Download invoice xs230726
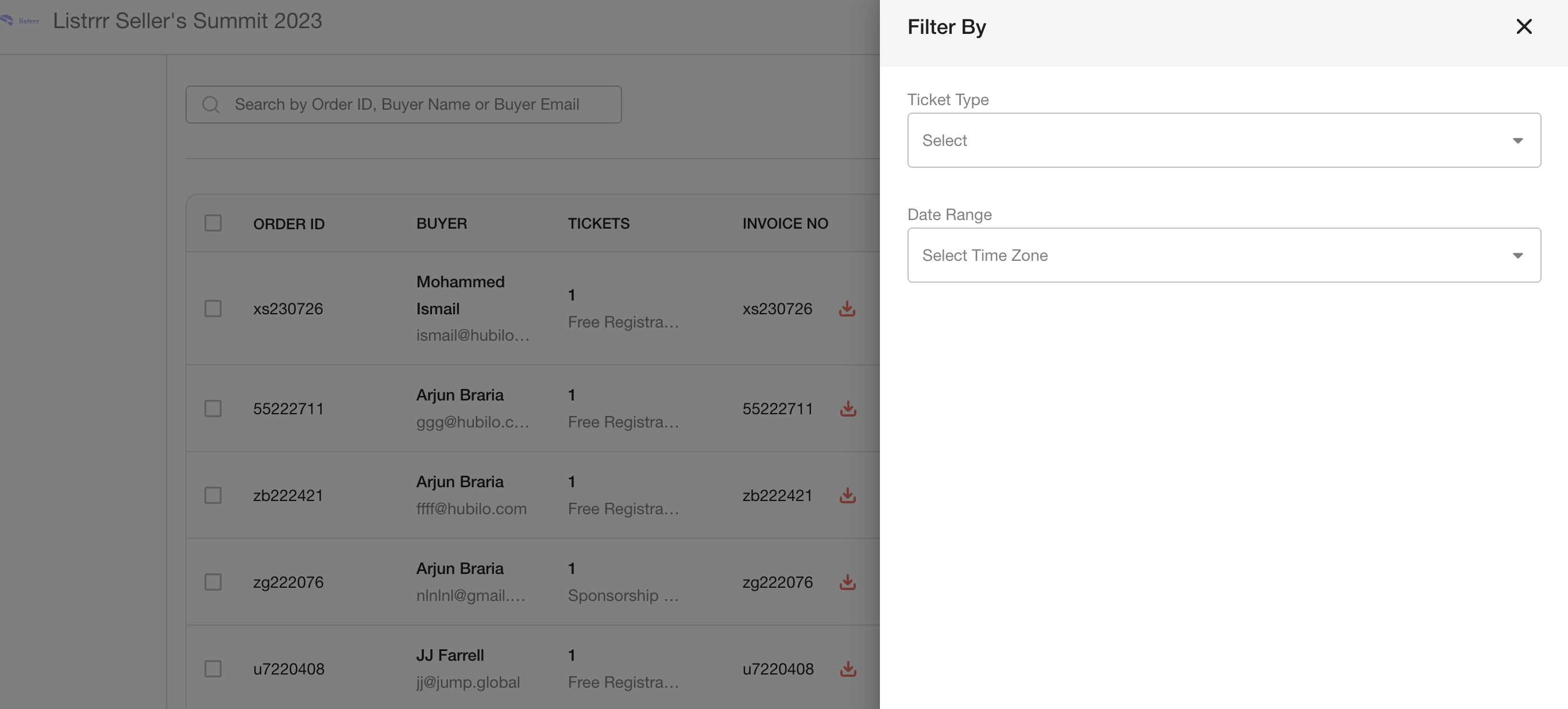The image size is (1568, 709). (x=847, y=309)
